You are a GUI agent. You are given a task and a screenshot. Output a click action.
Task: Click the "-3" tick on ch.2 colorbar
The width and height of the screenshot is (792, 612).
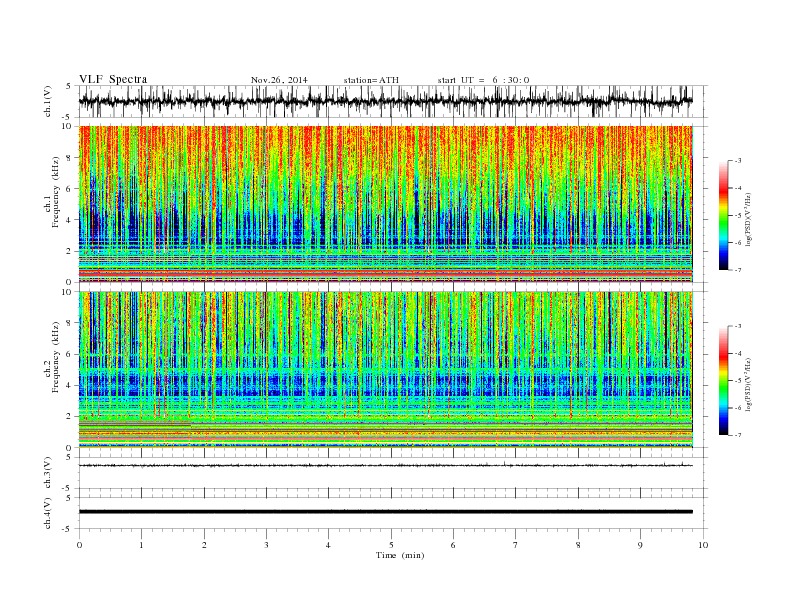pos(737,326)
